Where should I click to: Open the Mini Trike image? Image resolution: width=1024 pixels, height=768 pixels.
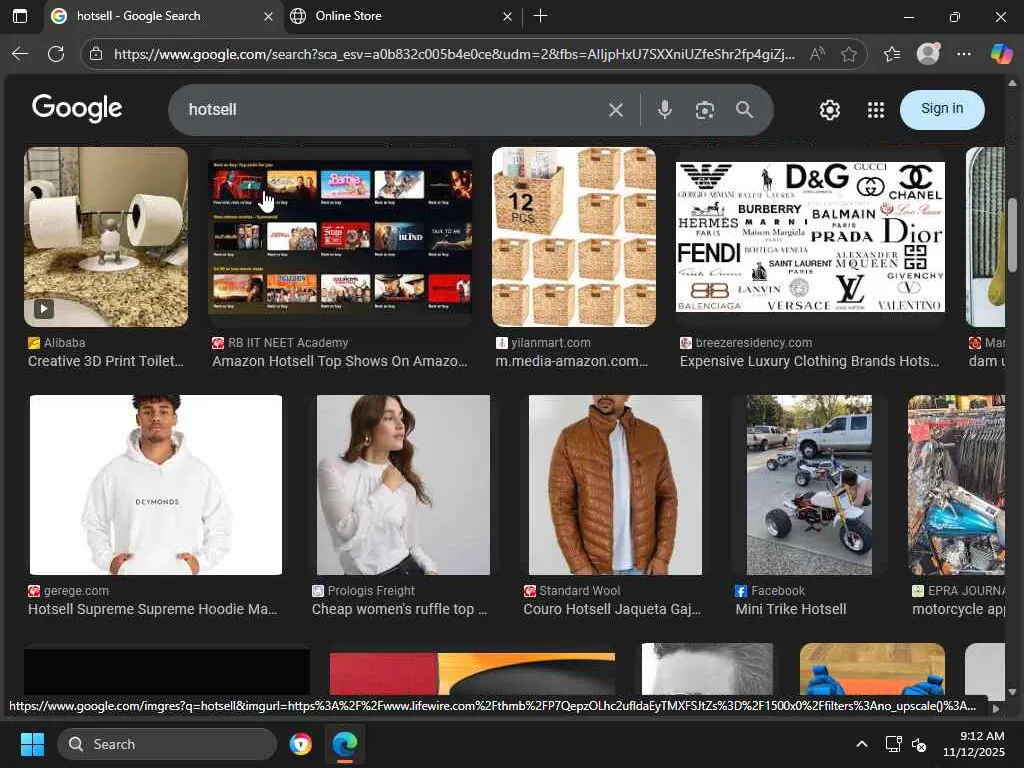(x=809, y=485)
